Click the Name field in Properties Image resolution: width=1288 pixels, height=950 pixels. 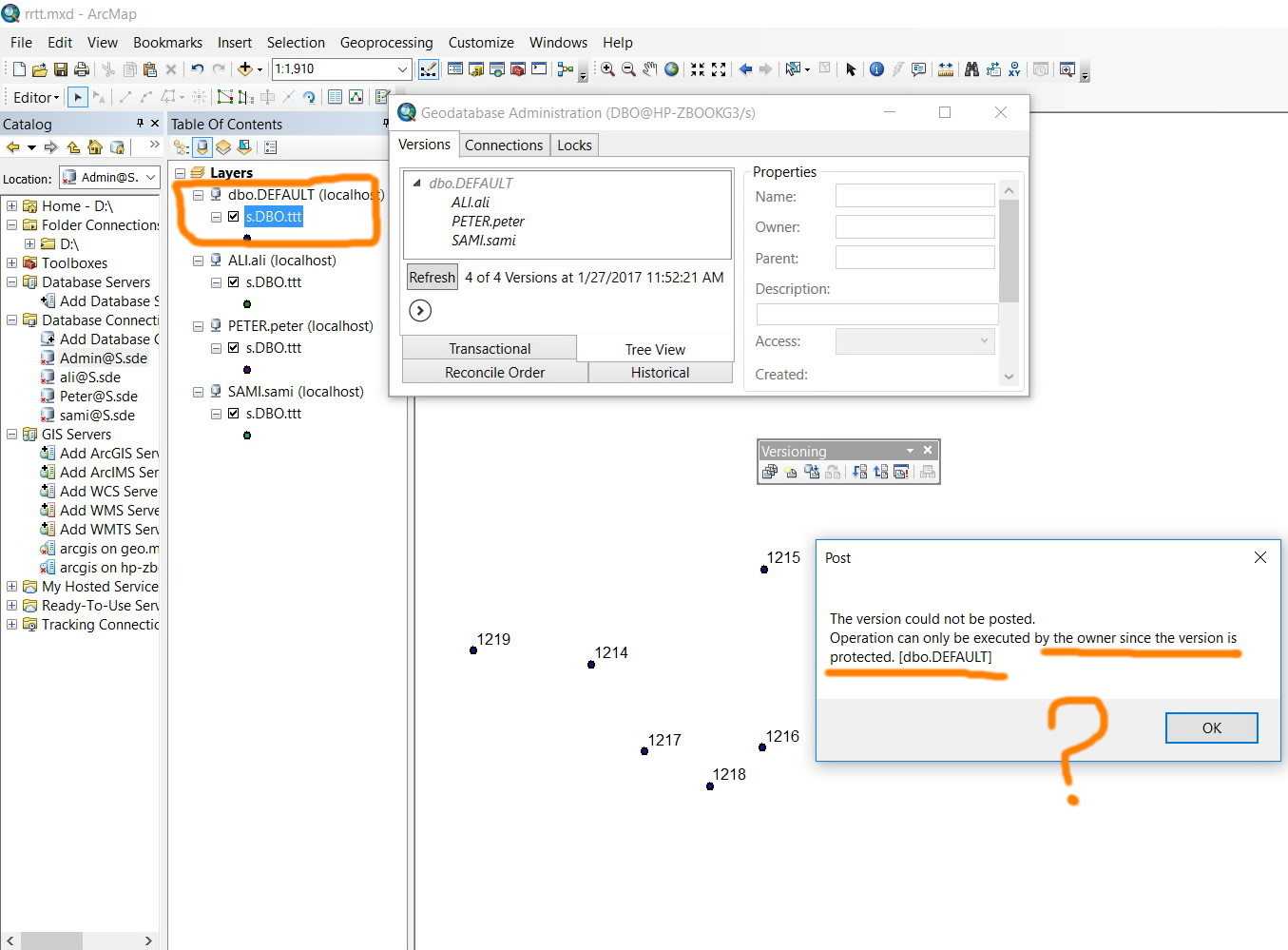pyautogui.click(x=914, y=196)
